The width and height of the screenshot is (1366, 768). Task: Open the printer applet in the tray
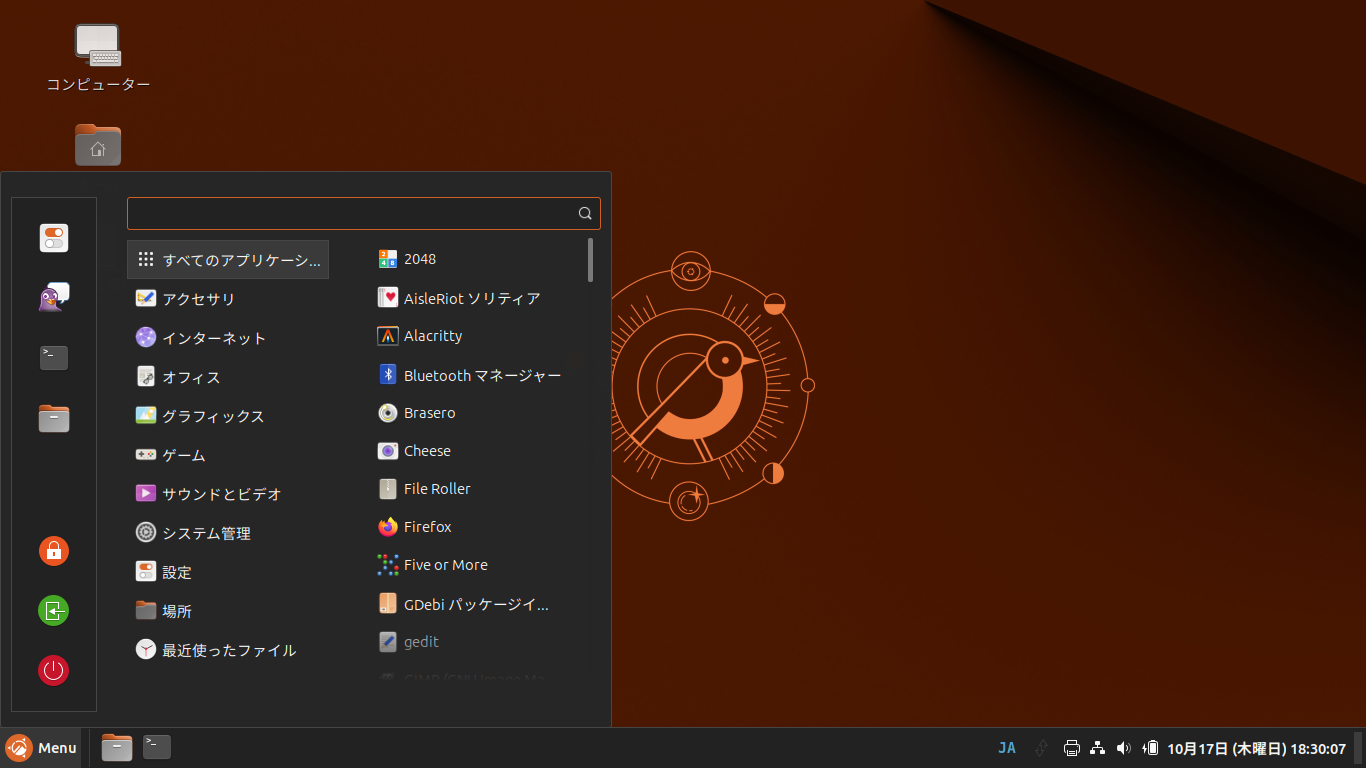click(x=1071, y=747)
